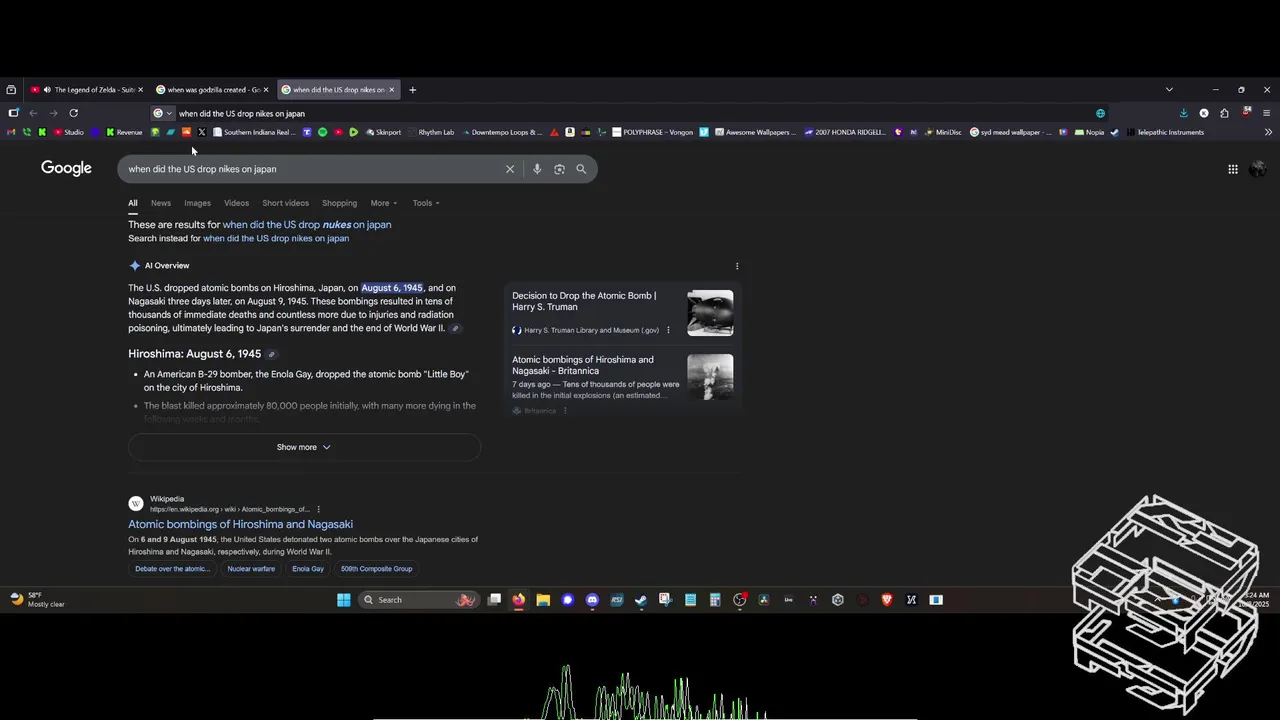Clear the Google search box text
The height and width of the screenshot is (720, 1280).
point(510,169)
